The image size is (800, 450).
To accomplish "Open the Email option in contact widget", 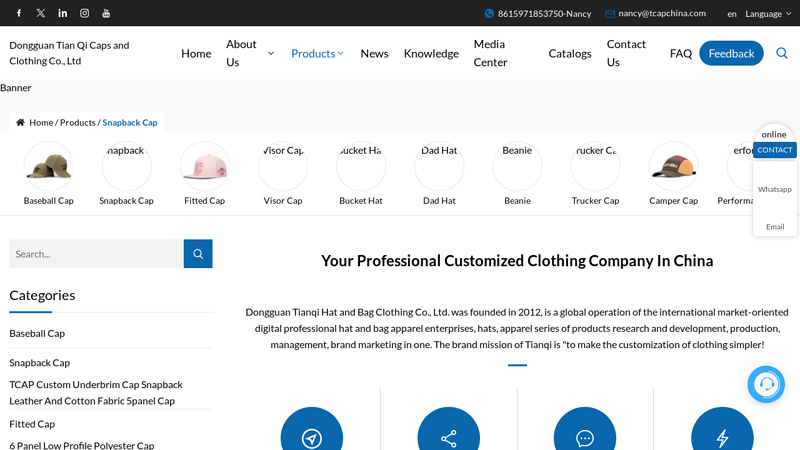I will click(775, 227).
